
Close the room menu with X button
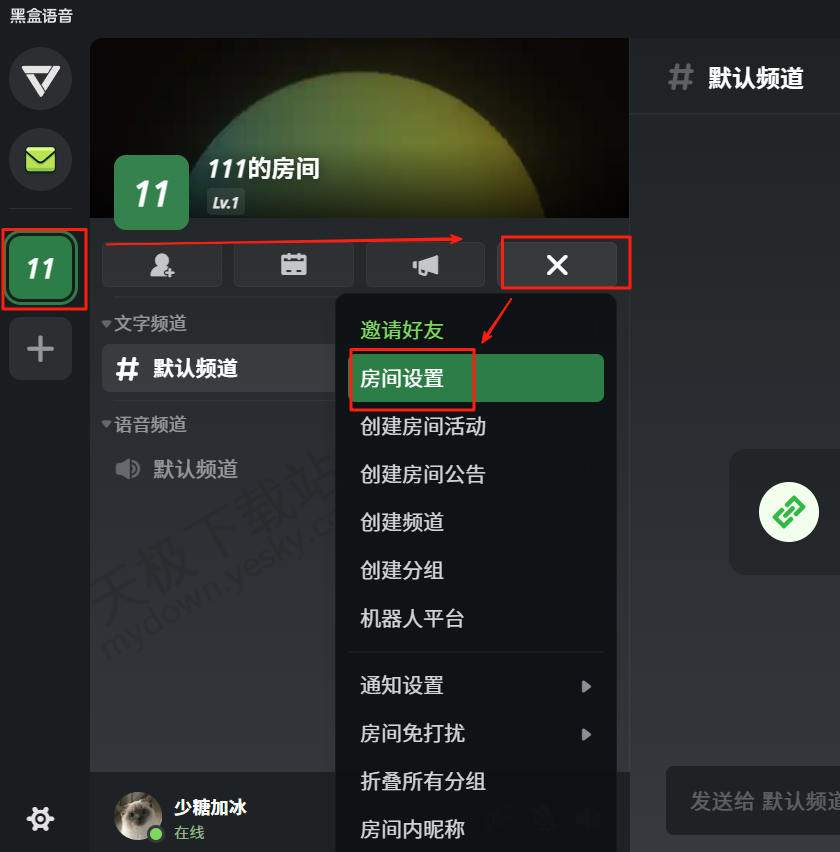[557, 265]
